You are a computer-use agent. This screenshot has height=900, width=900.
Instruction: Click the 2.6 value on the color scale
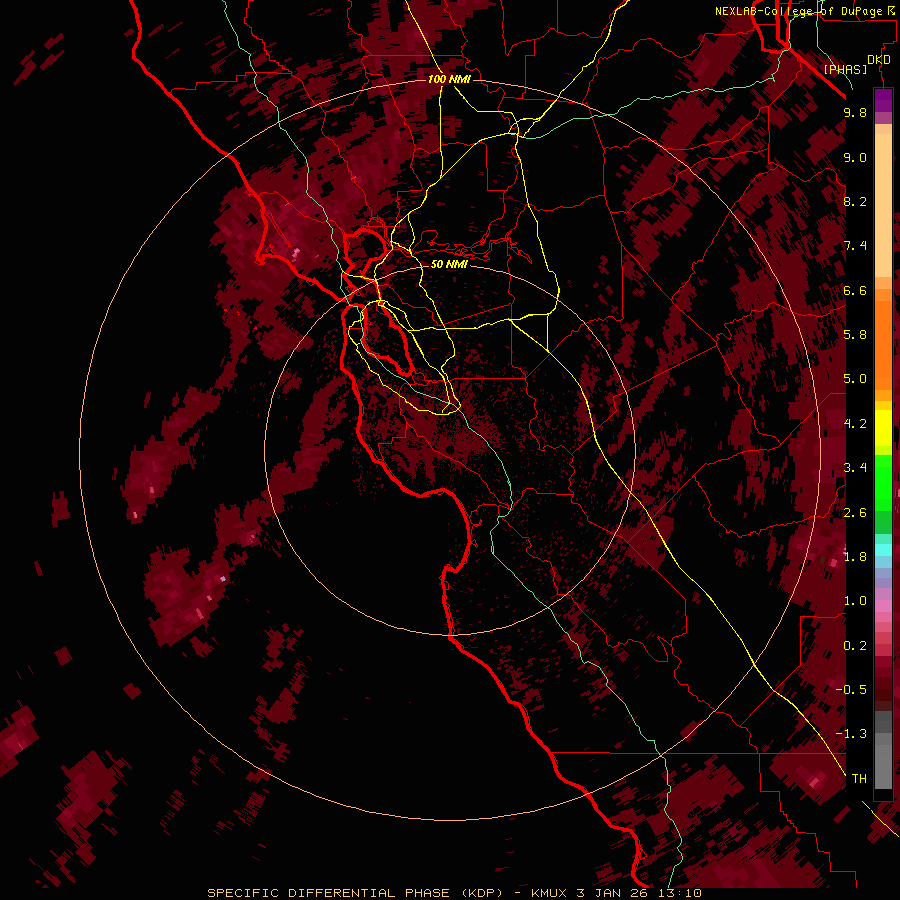coord(855,513)
